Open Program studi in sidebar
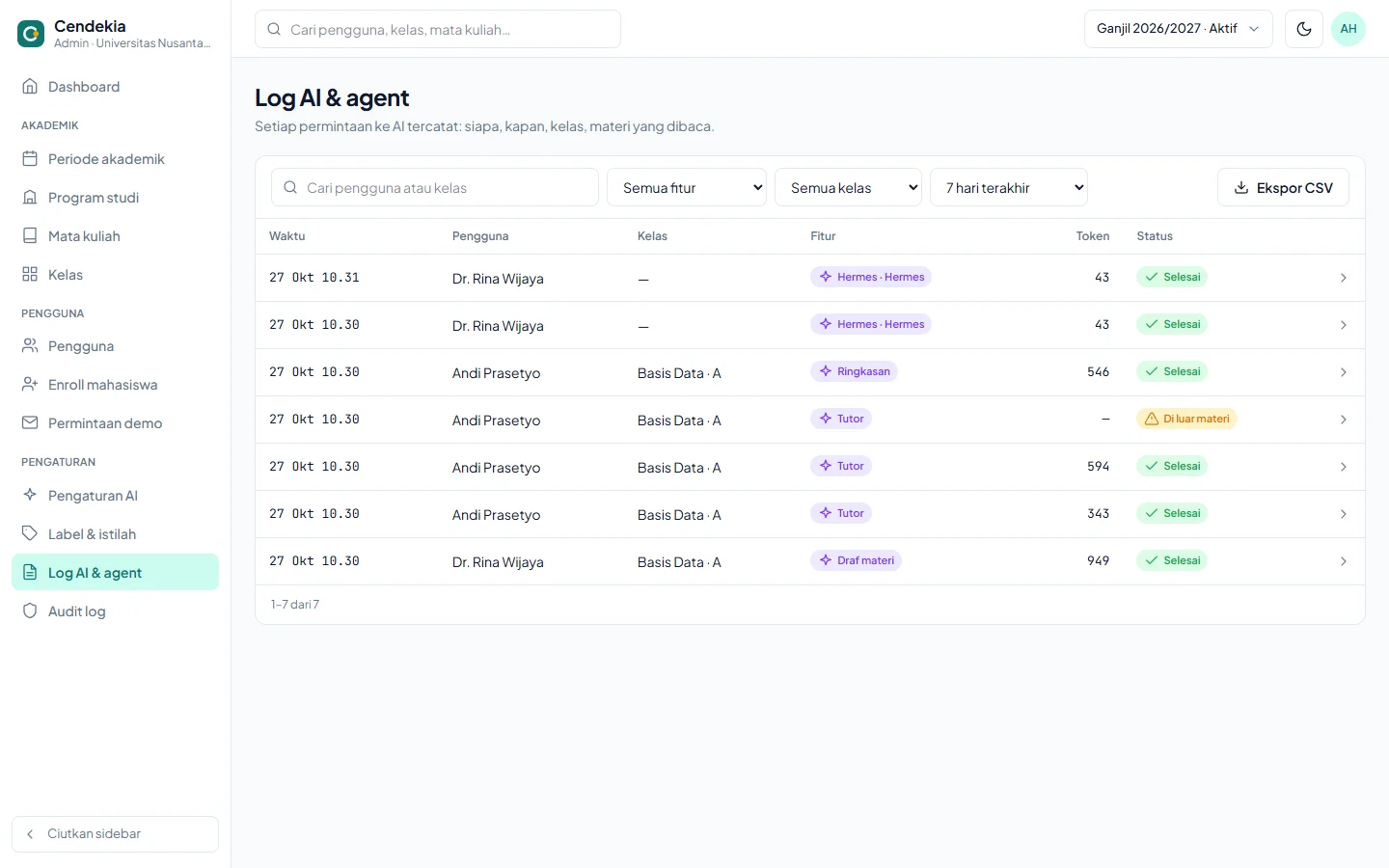This screenshot has width=1389, height=868. click(115, 198)
